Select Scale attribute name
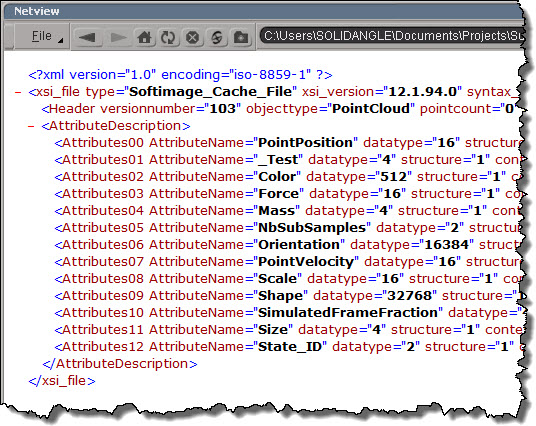The width and height of the screenshot is (536, 426). [x=277, y=279]
